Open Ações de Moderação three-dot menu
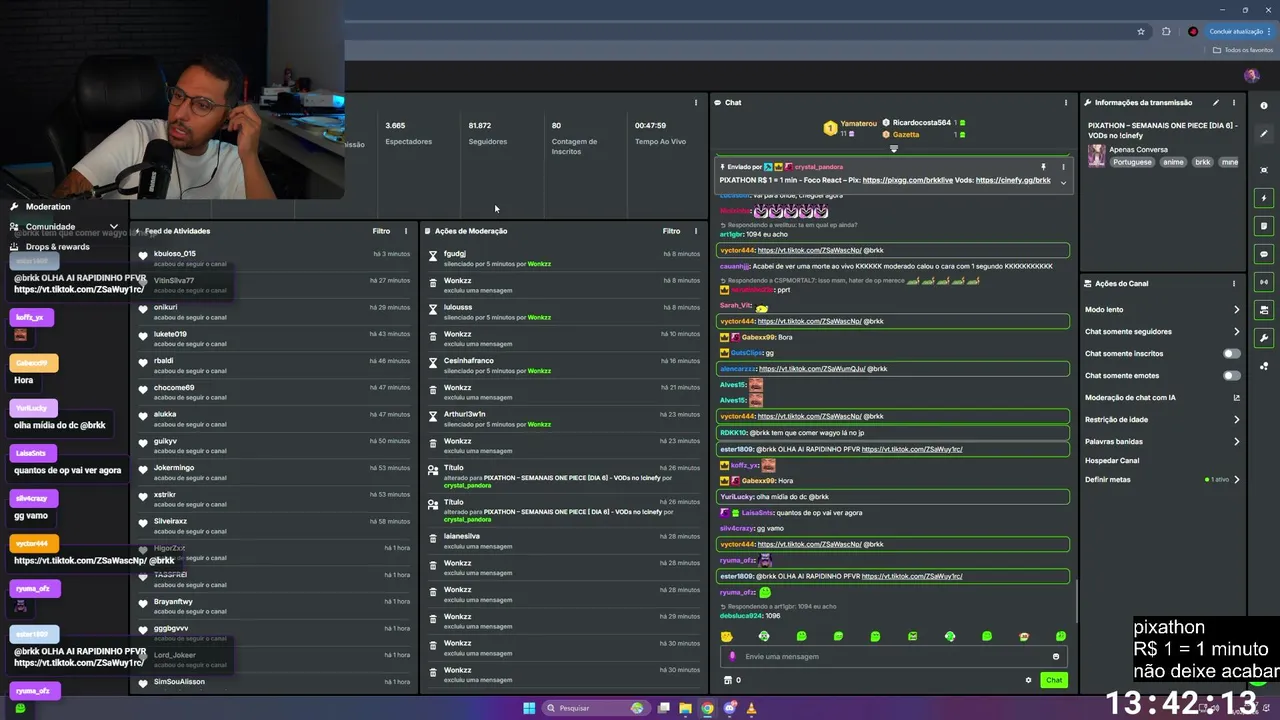The width and height of the screenshot is (1280, 720). (696, 231)
